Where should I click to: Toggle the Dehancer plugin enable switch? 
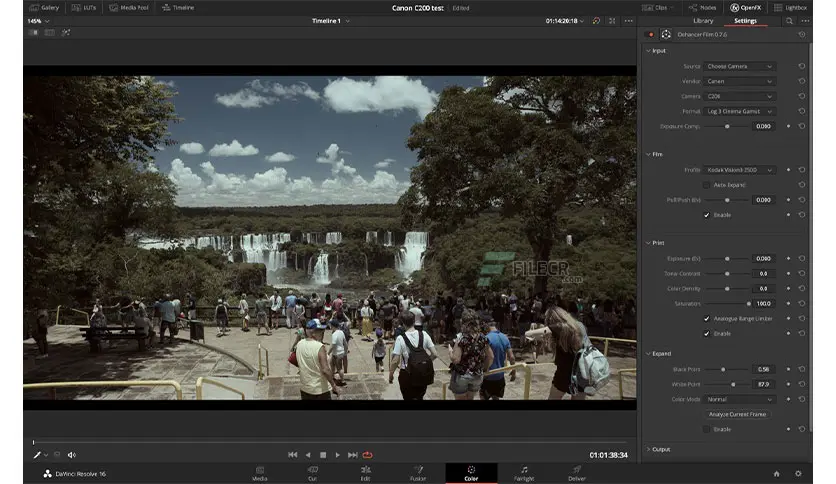(x=650, y=34)
